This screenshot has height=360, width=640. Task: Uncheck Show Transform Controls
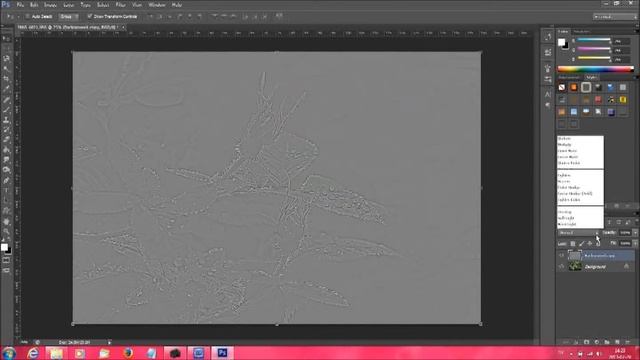pyautogui.click(x=89, y=16)
